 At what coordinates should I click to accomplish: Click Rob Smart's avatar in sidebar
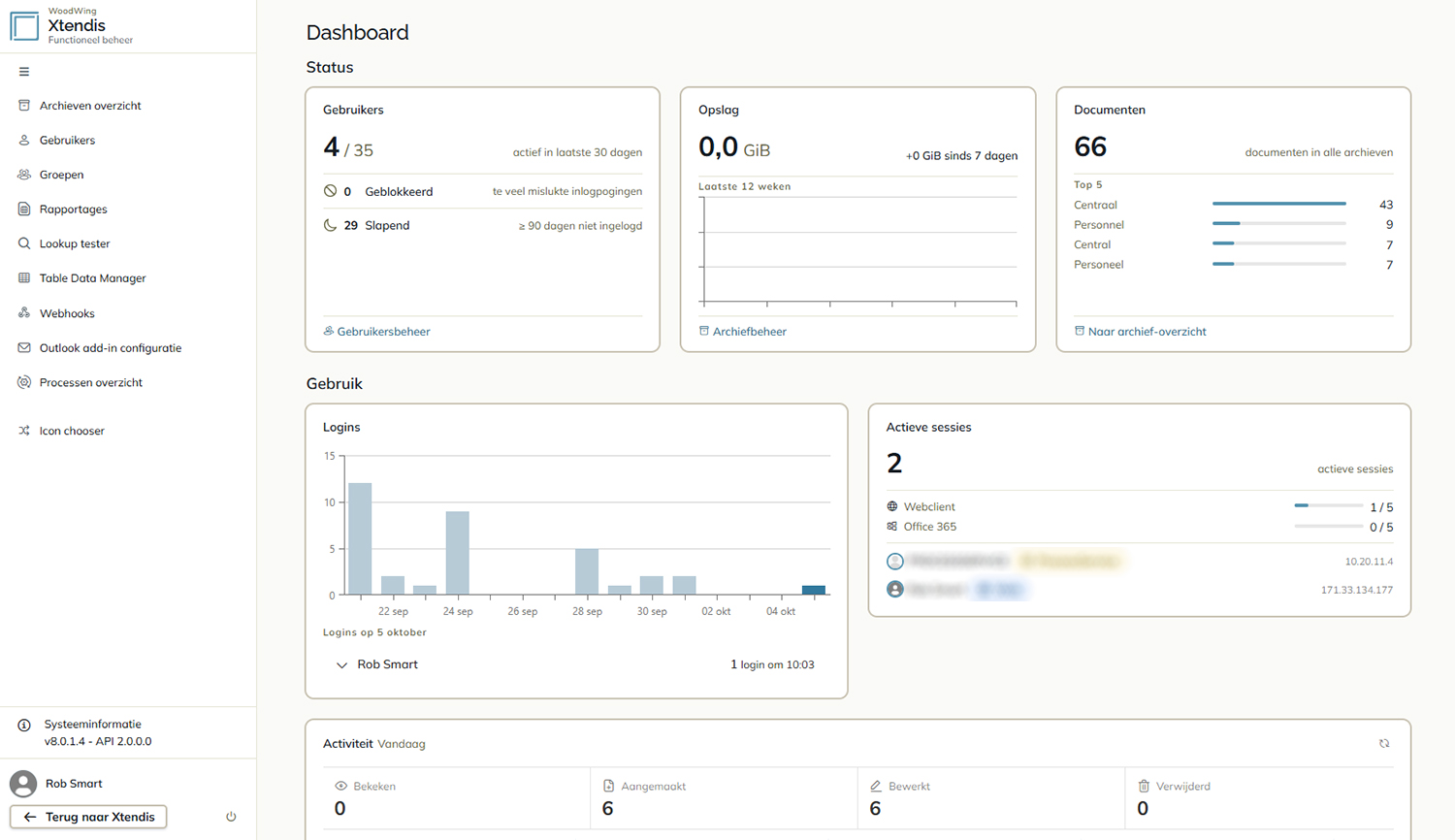tap(23, 784)
